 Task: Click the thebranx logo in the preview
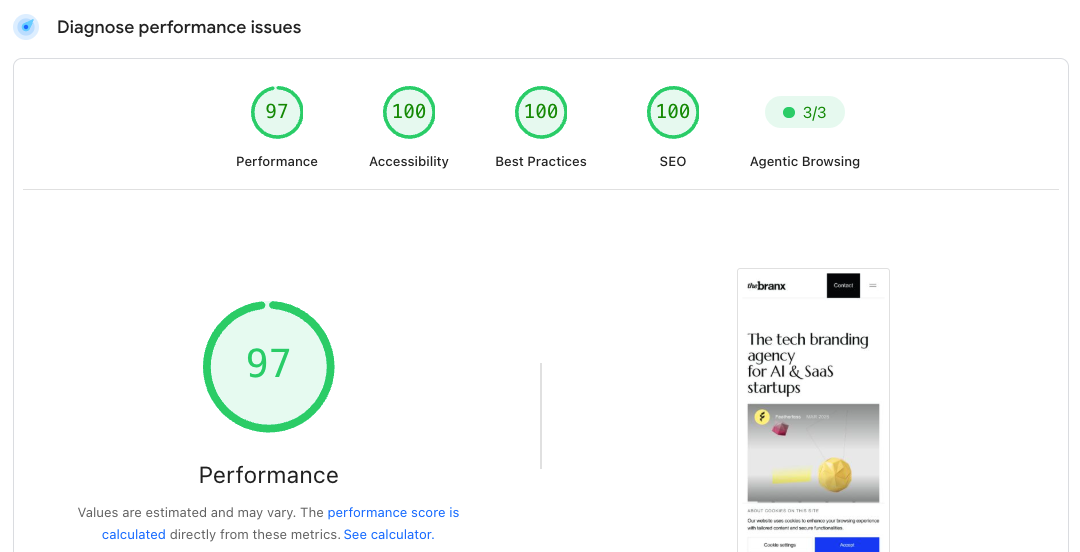coord(767,286)
